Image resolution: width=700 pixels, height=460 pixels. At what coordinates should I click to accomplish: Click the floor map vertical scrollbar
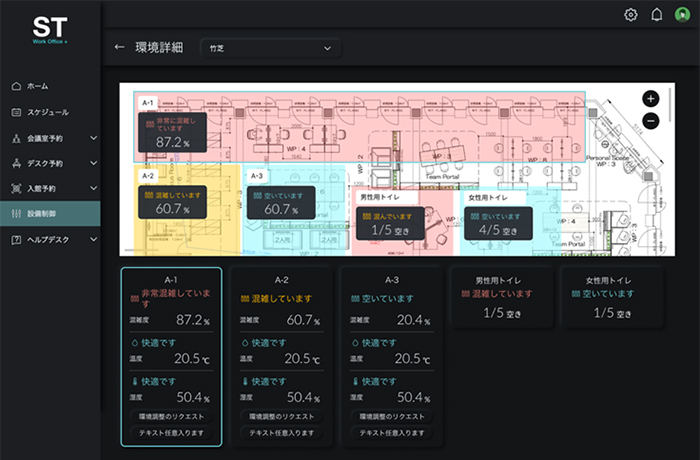coord(670,106)
